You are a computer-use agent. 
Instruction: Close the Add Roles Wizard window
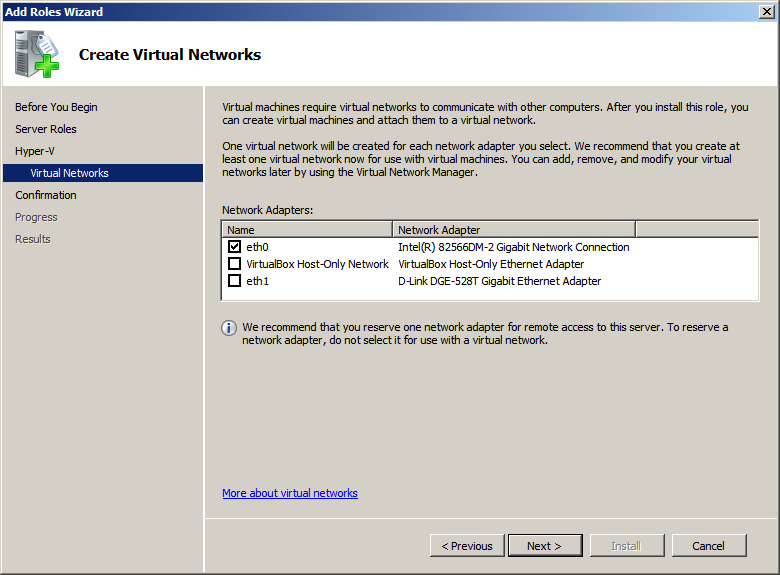tap(765, 11)
